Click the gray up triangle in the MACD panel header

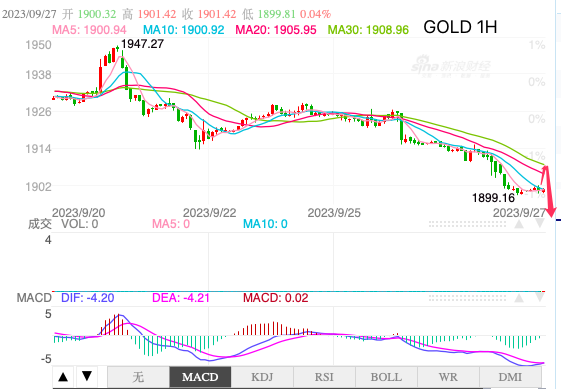coord(519,298)
